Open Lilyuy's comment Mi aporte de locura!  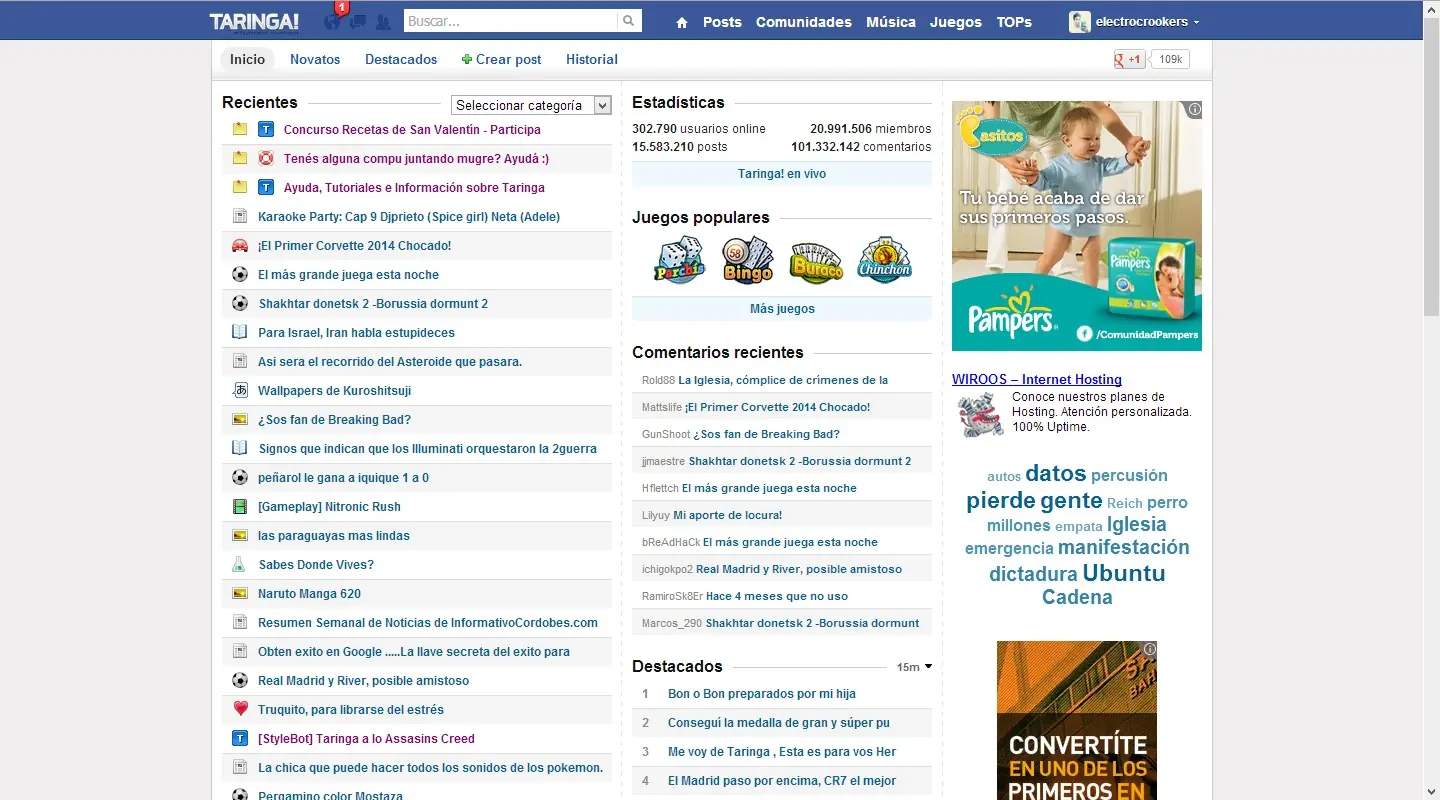728,515
